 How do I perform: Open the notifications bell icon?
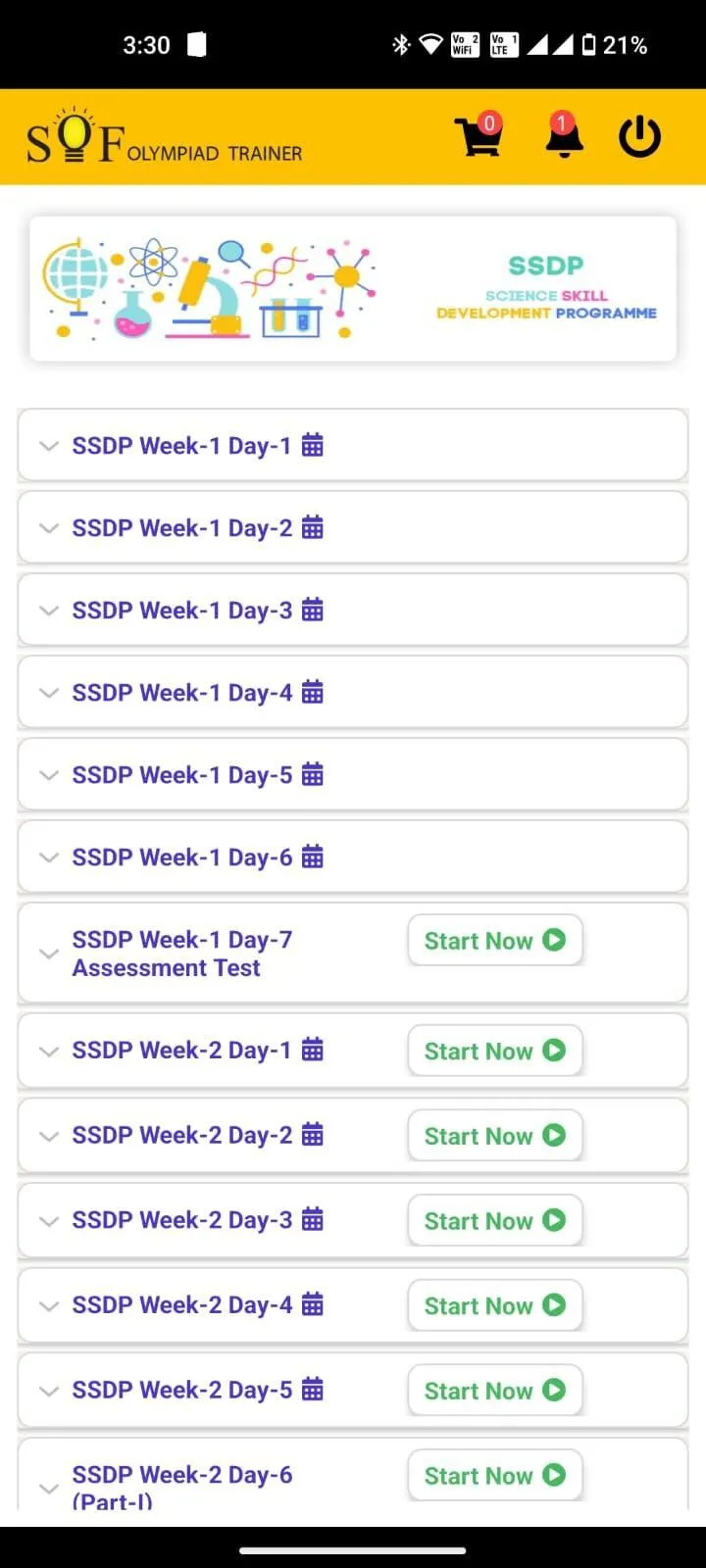tap(564, 135)
